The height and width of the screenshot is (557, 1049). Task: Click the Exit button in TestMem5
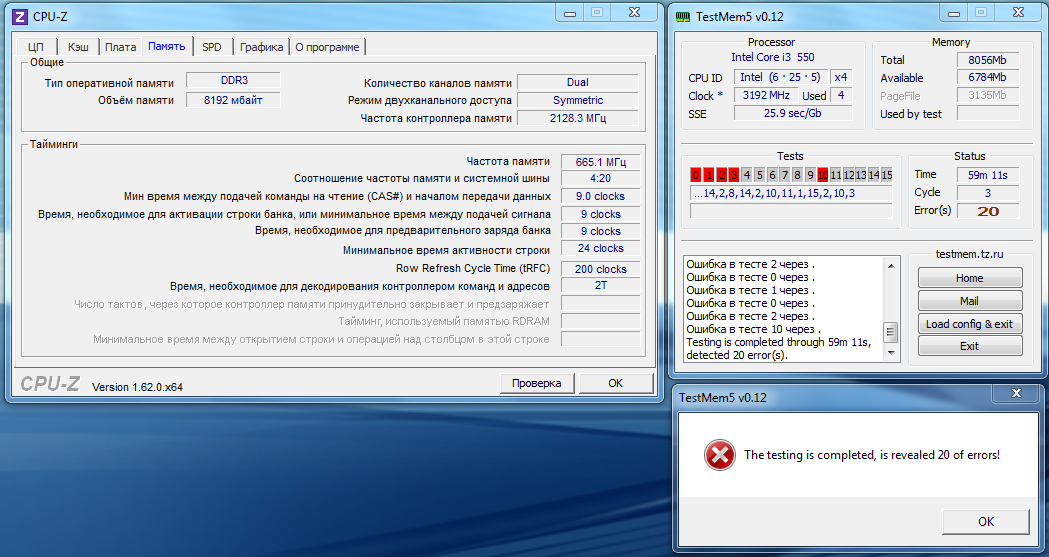(x=969, y=346)
